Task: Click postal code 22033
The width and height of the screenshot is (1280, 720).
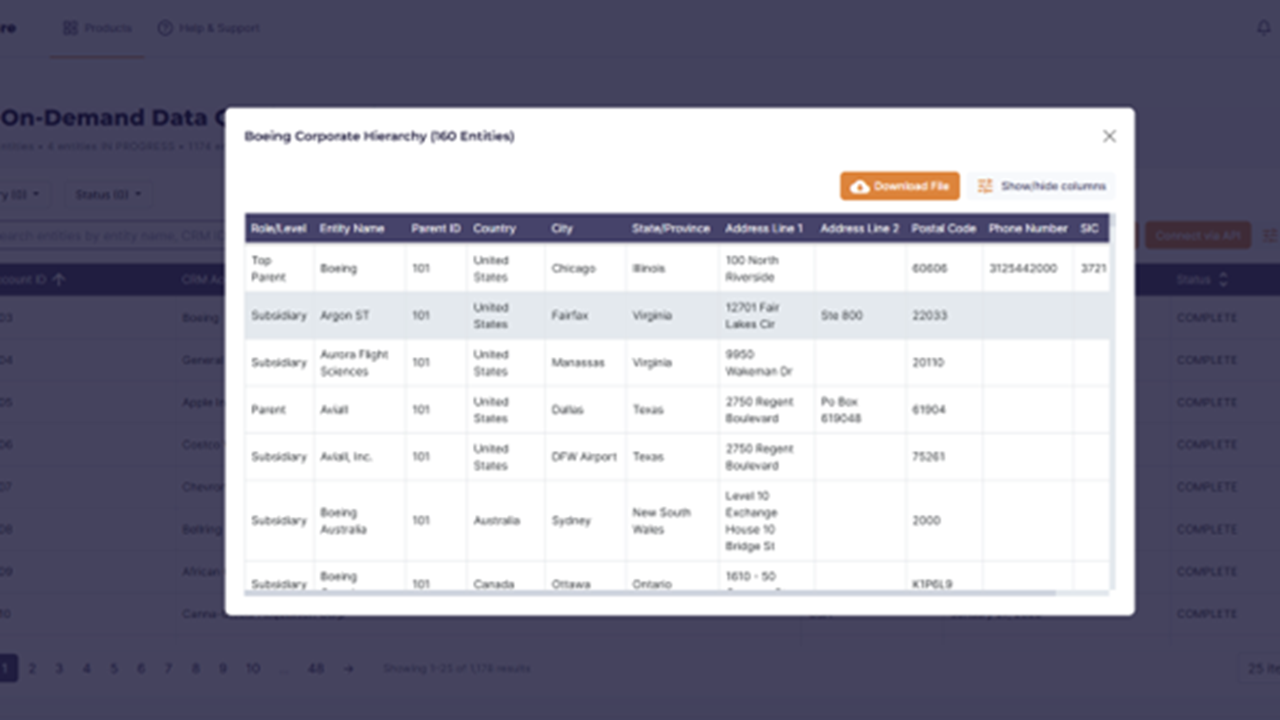Action: 928,315
